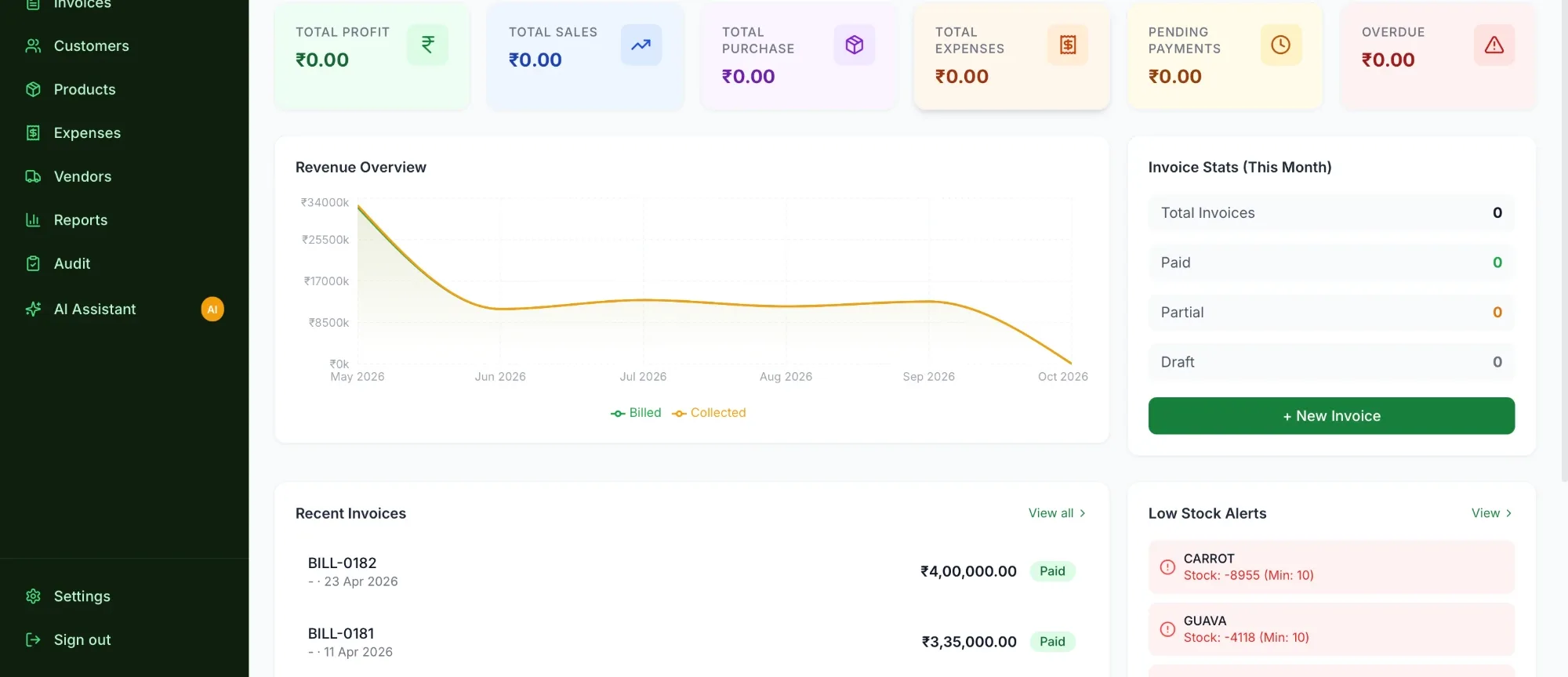Image resolution: width=1568 pixels, height=677 pixels.
Task: Click the AI Assistant sparkle icon
Action: 33,310
